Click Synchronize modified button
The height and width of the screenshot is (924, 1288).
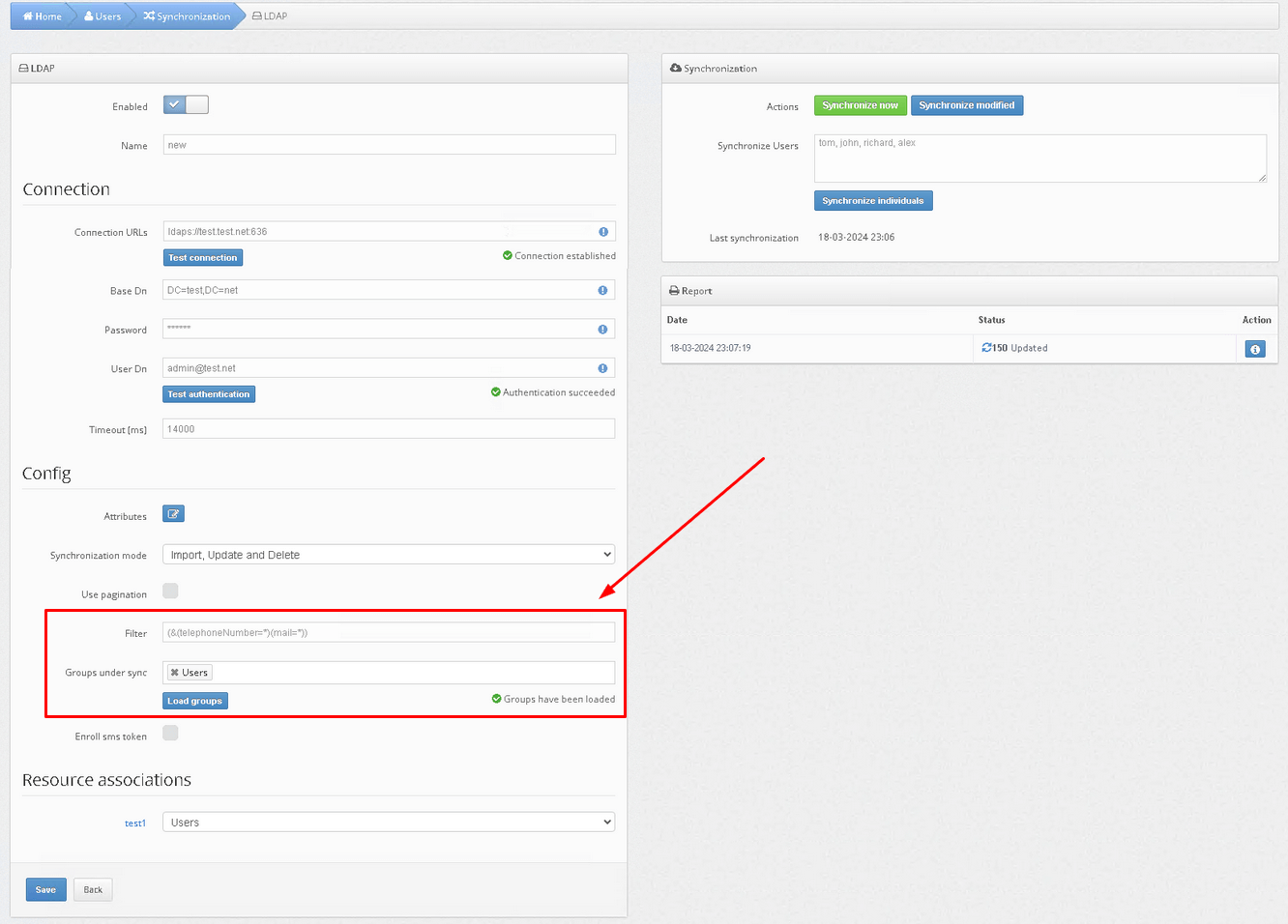(967, 105)
